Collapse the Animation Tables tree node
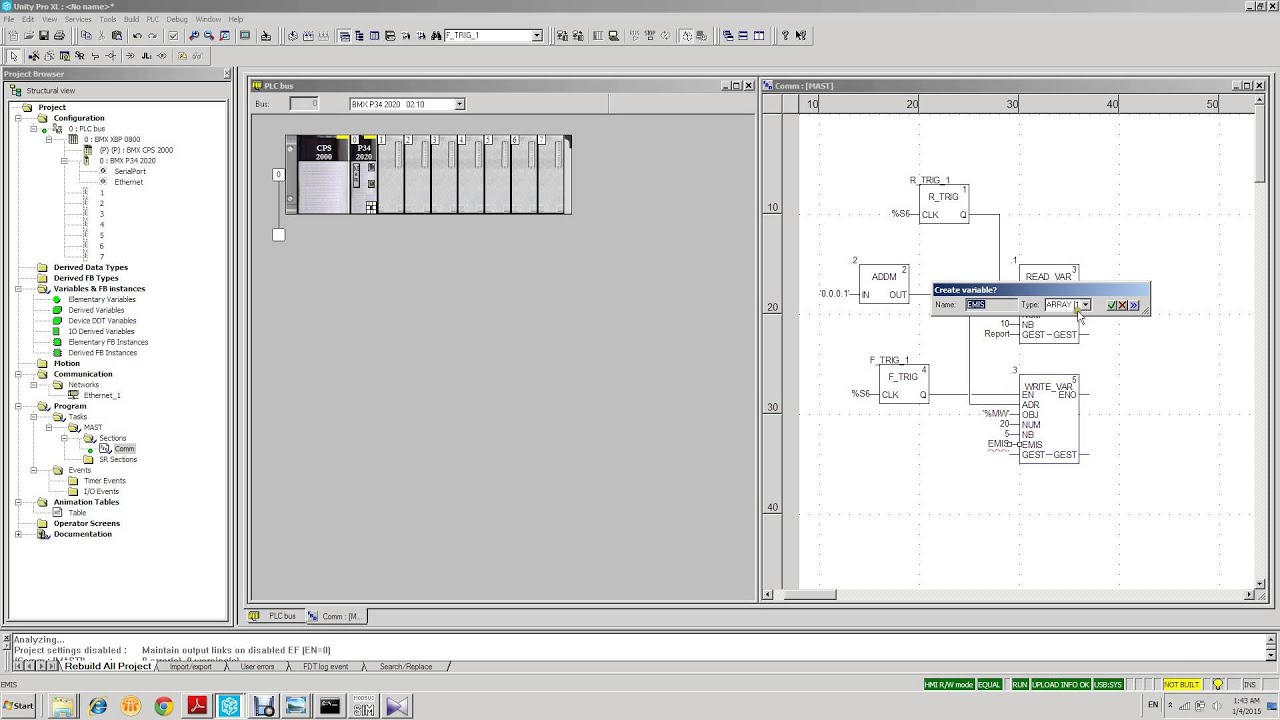The width and height of the screenshot is (1280, 720). pyautogui.click(x=18, y=502)
